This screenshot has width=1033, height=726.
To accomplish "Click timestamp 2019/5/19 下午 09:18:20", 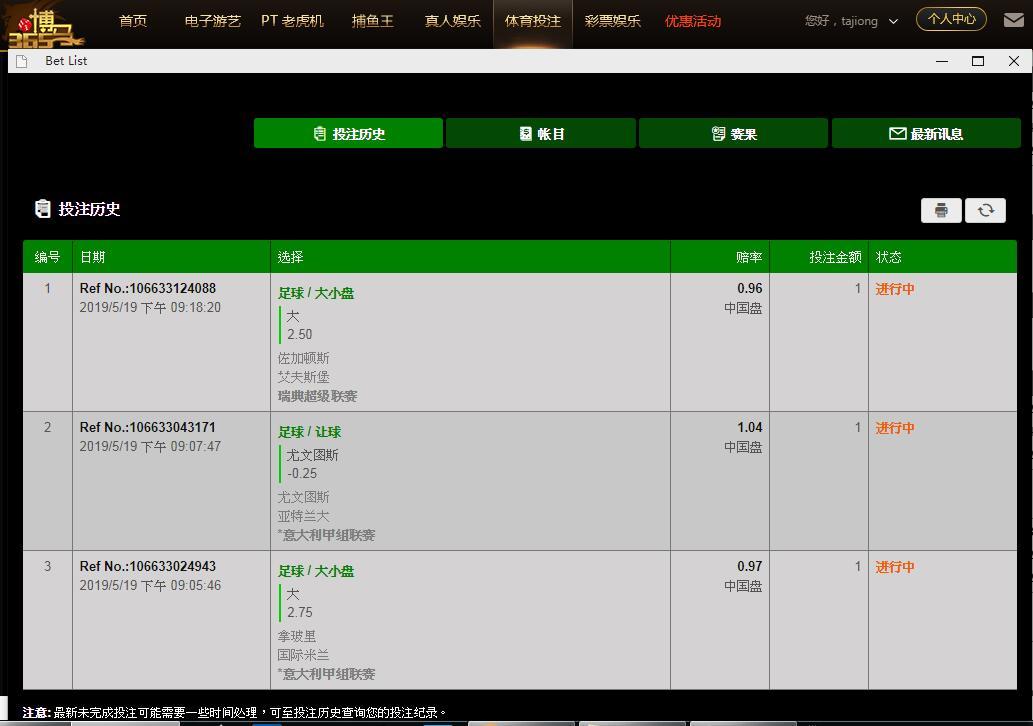I will [150, 308].
